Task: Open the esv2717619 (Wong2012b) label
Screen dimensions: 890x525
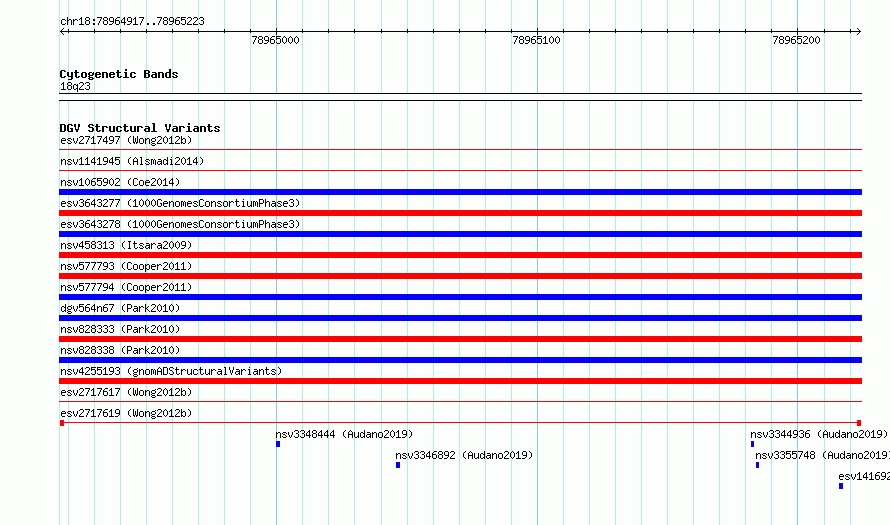Action: point(126,413)
